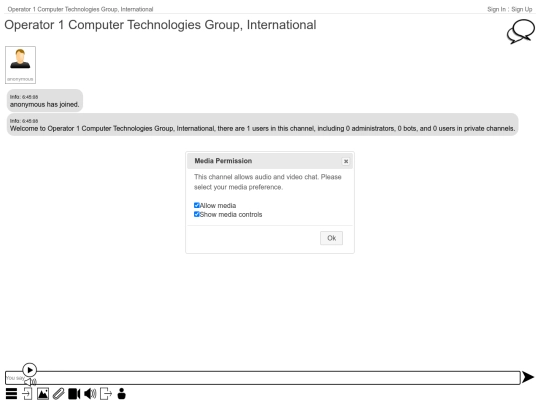Click the 'anonymous has joined.' message
The height and width of the screenshot is (405, 540).
pyautogui.click(x=45, y=101)
